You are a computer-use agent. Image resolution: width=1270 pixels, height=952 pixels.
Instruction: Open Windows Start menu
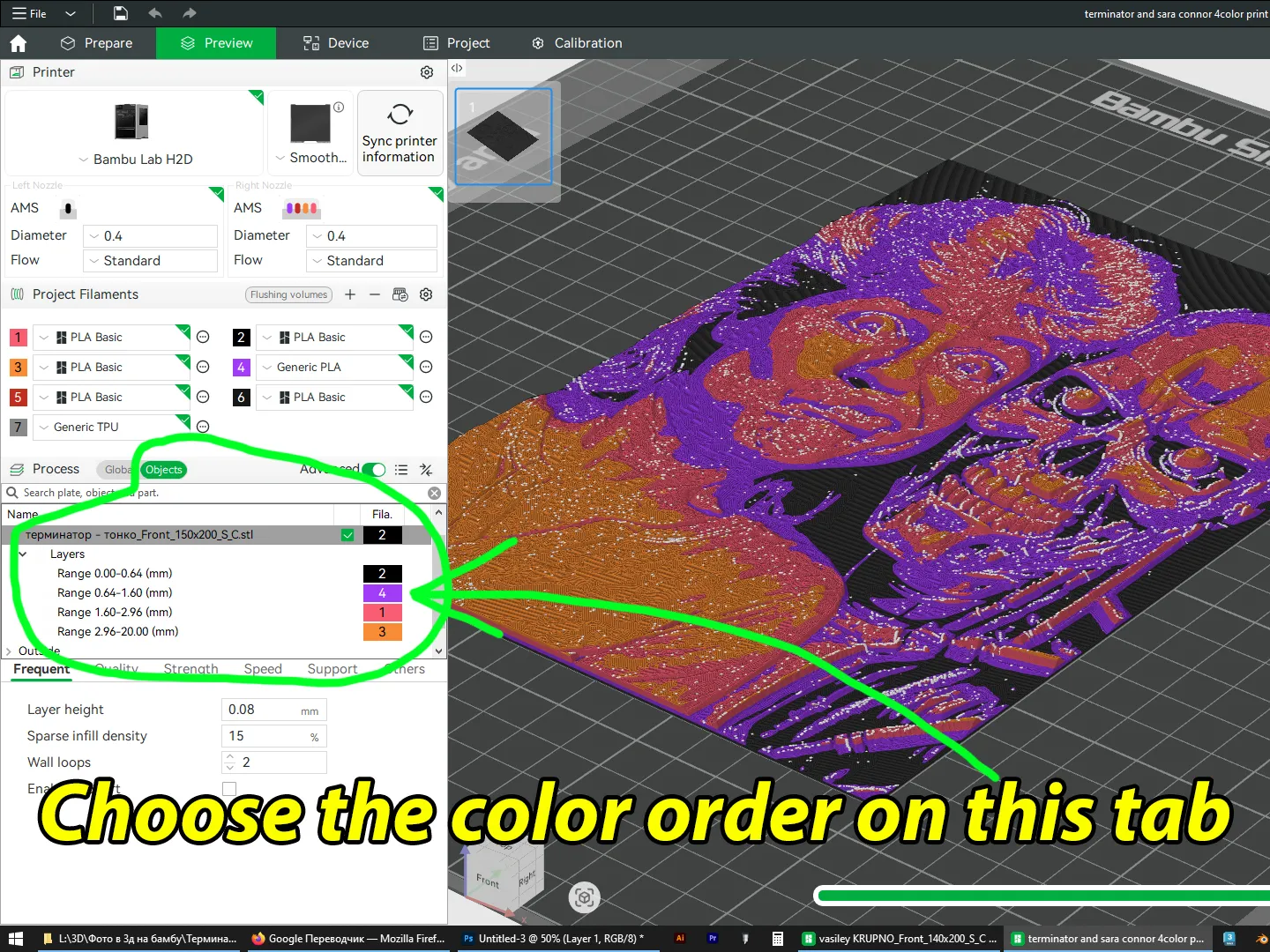coord(16,939)
